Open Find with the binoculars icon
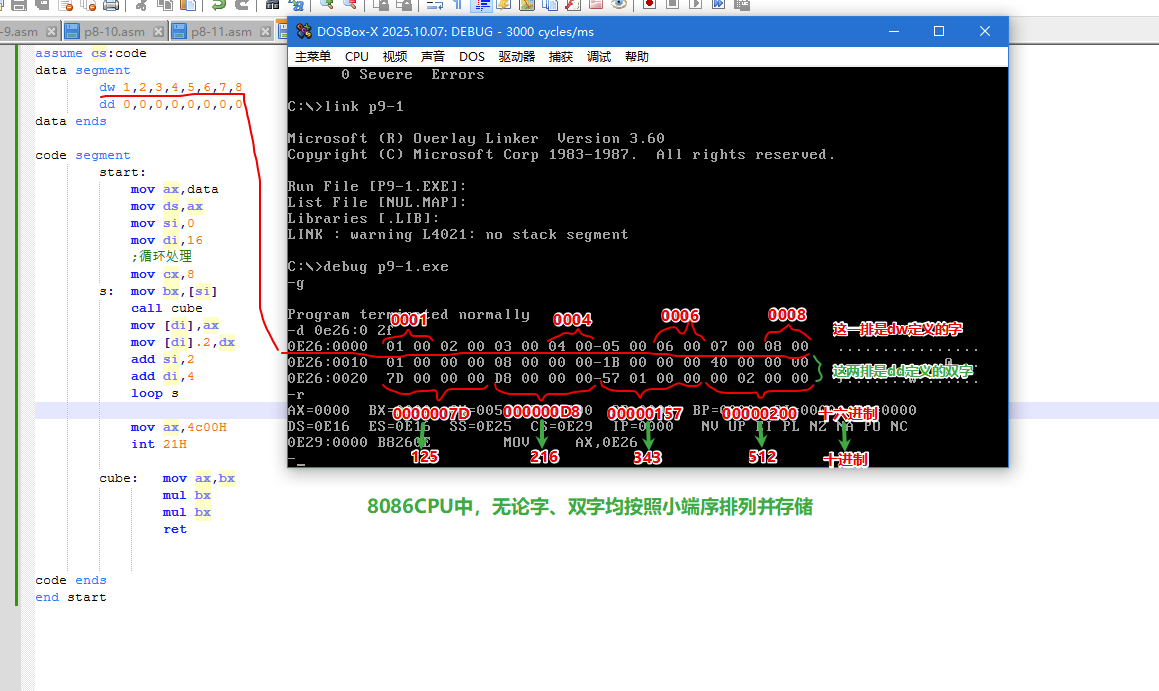 coord(272,4)
